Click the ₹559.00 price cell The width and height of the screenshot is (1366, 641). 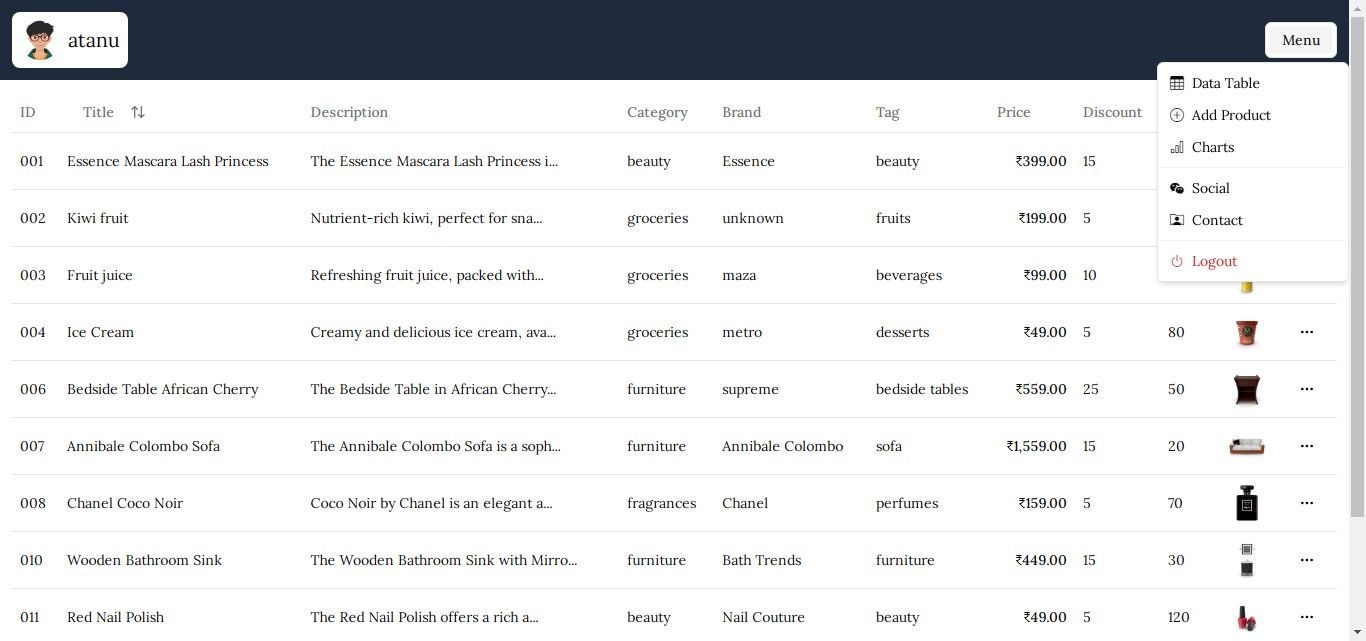pos(1041,389)
